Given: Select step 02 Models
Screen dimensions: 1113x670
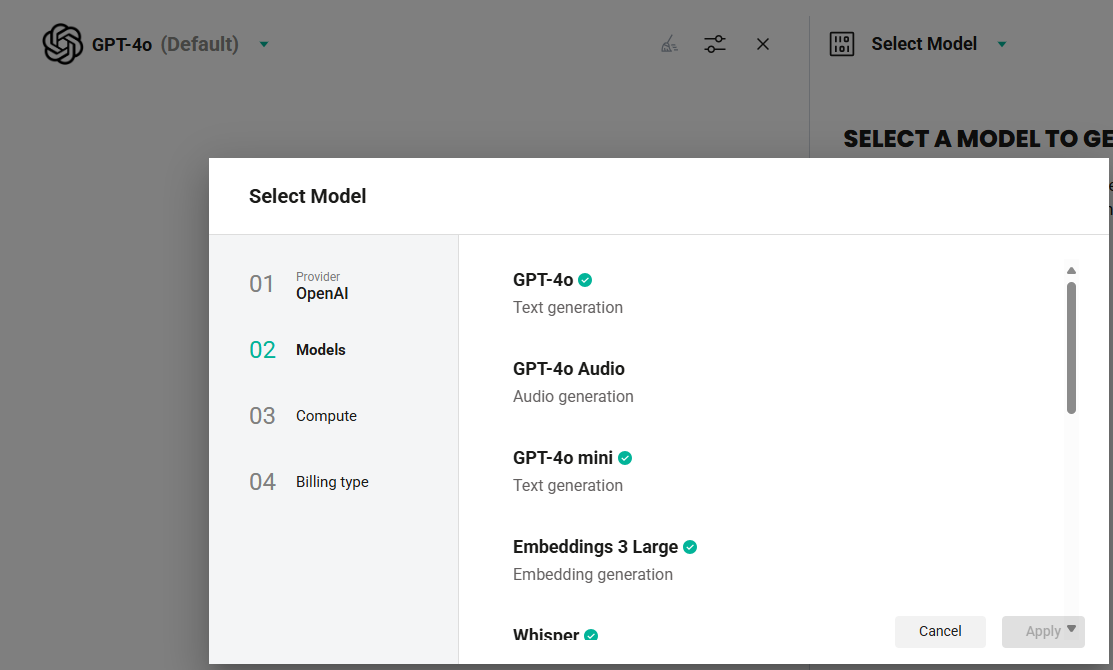Looking at the screenshot, I should [x=297, y=350].
